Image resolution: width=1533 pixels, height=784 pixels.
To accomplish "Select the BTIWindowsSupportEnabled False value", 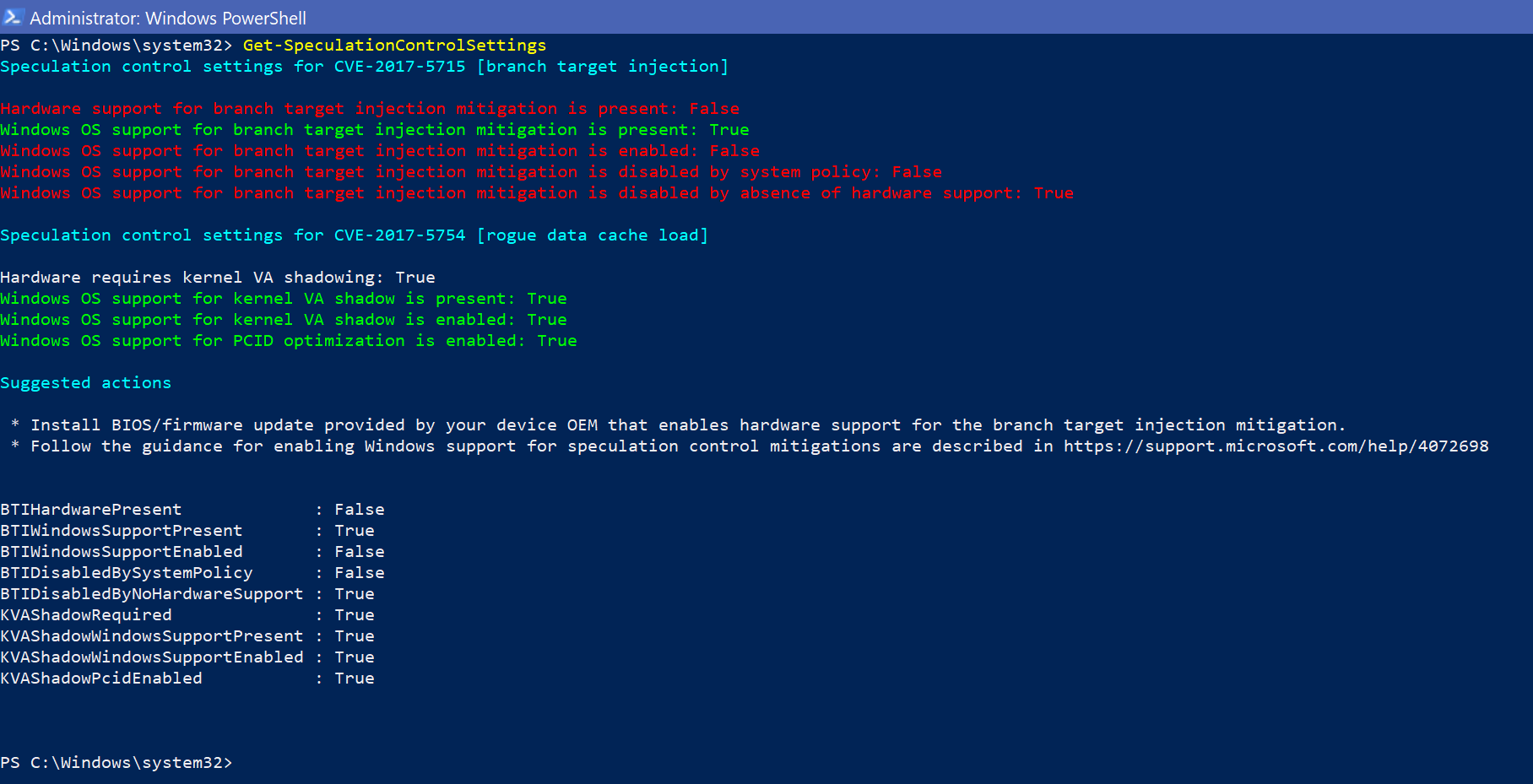I will 360,551.
